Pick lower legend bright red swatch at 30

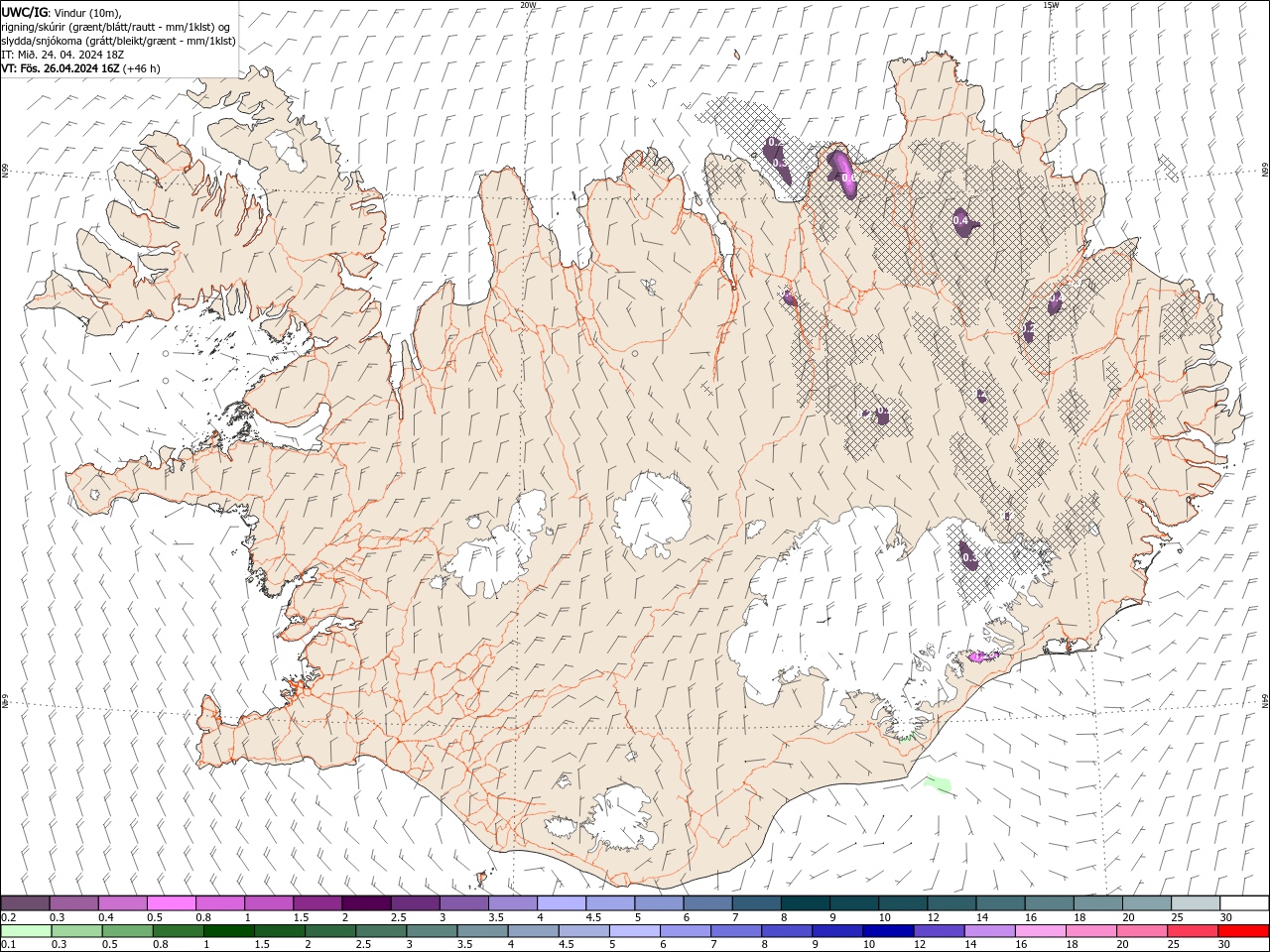point(1243,931)
